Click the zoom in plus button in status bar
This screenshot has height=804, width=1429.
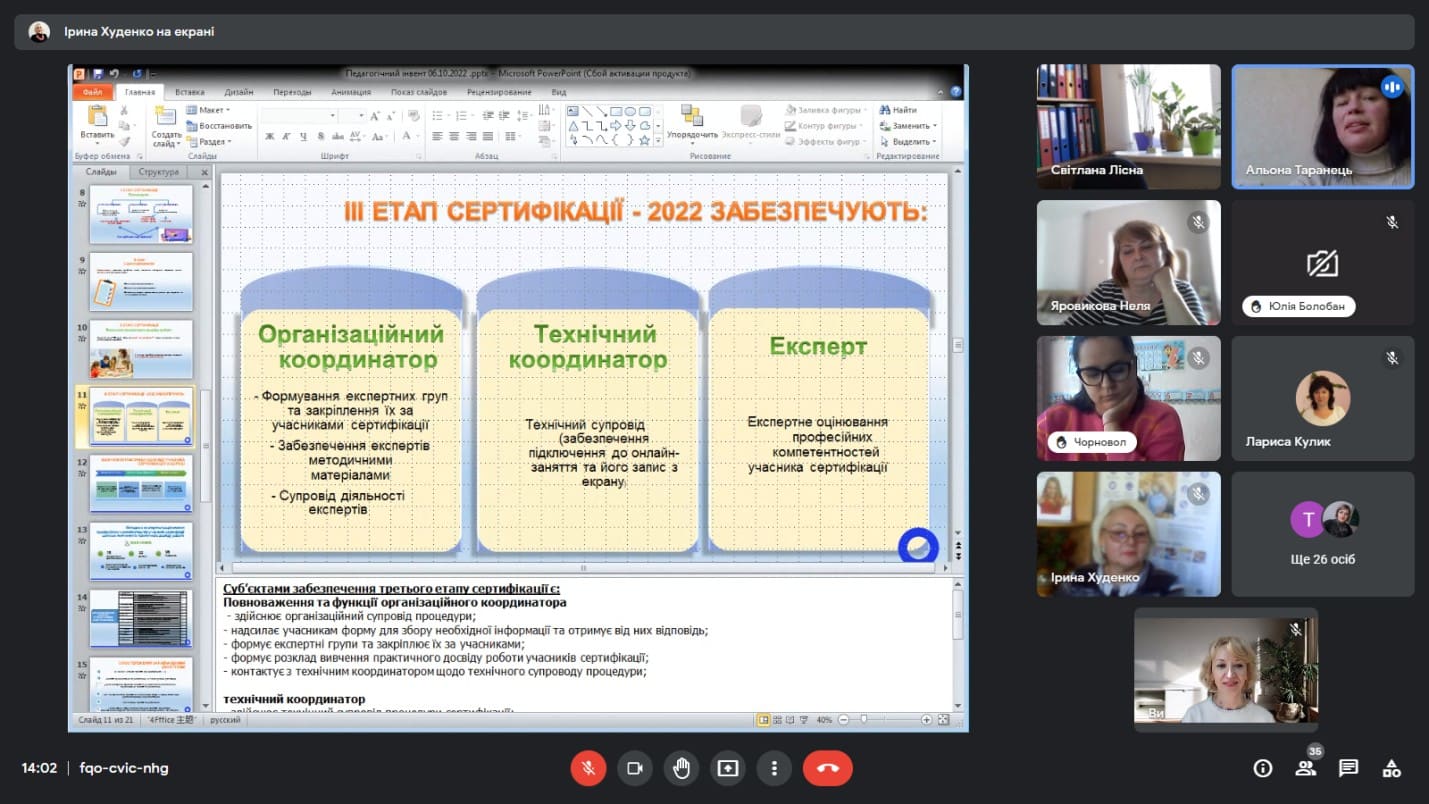point(926,720)
